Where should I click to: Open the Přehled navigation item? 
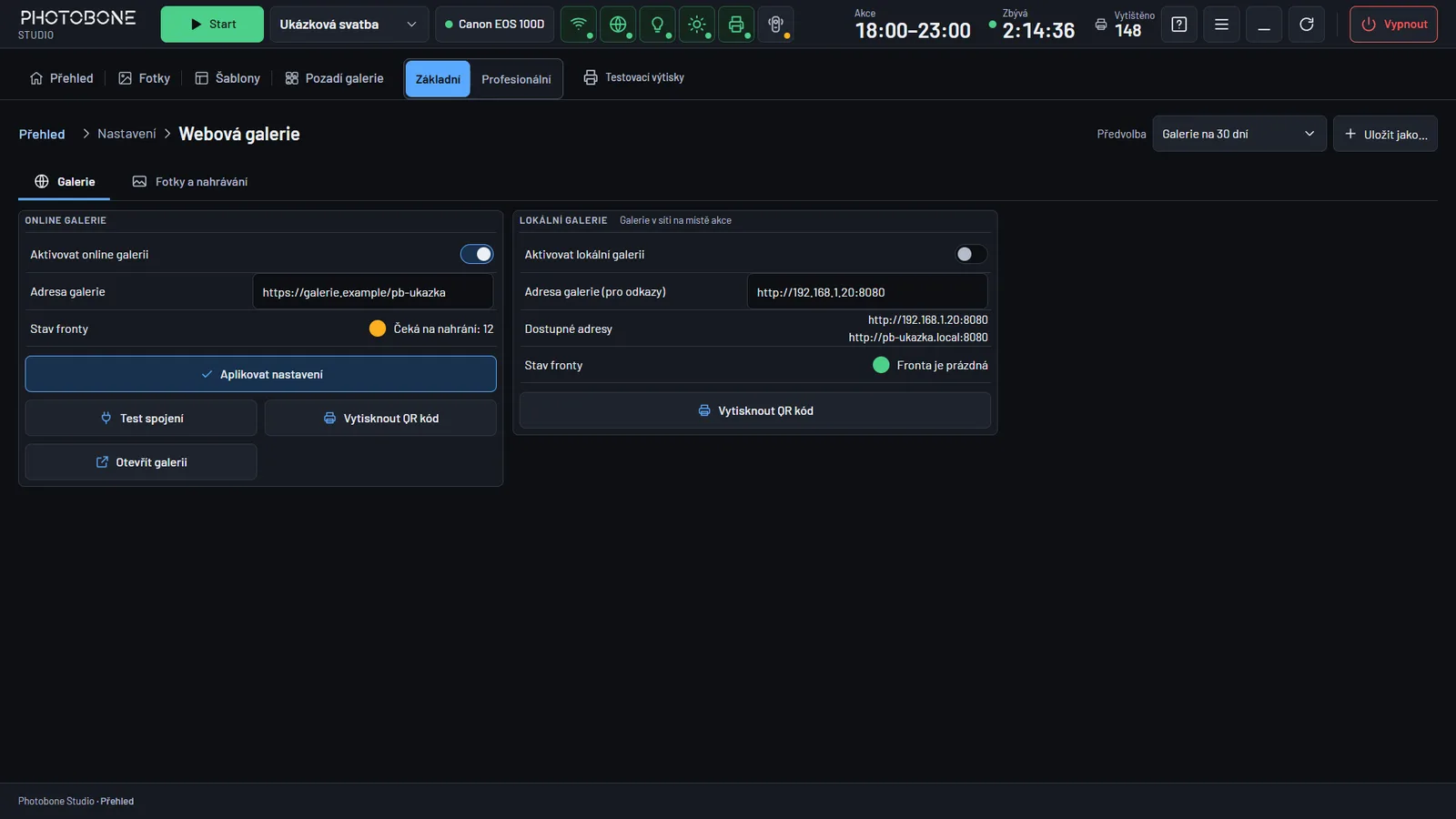click(x=62, y=78)
